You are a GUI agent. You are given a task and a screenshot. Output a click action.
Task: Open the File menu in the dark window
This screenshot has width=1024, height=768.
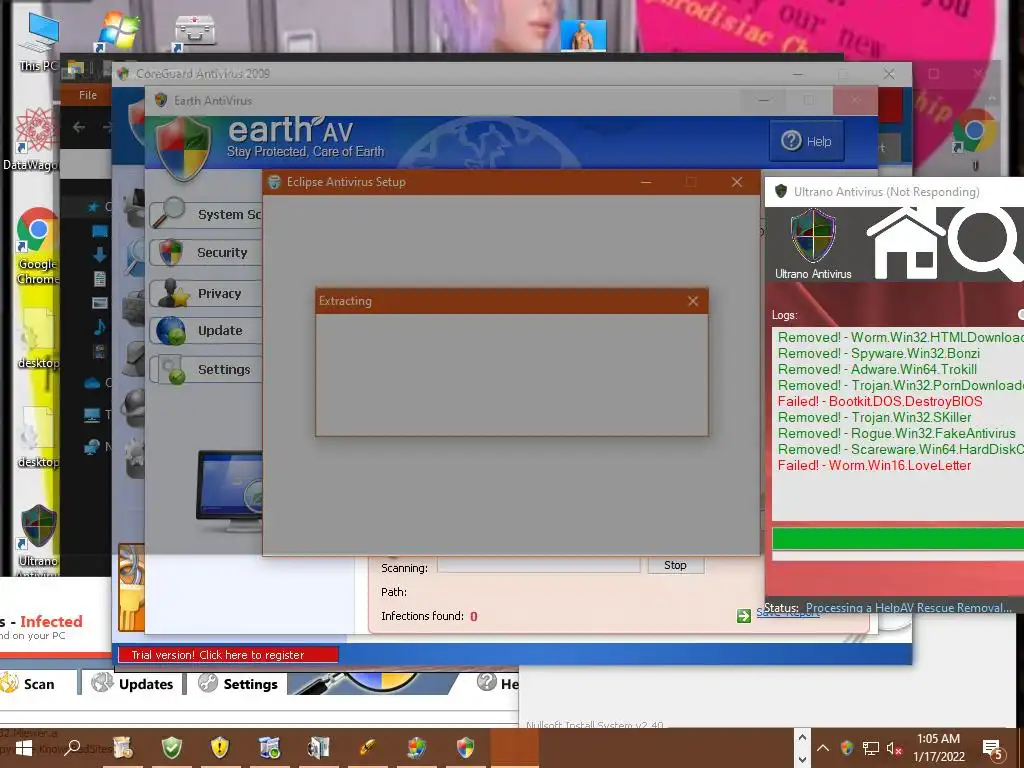click(x=88, y=95)
